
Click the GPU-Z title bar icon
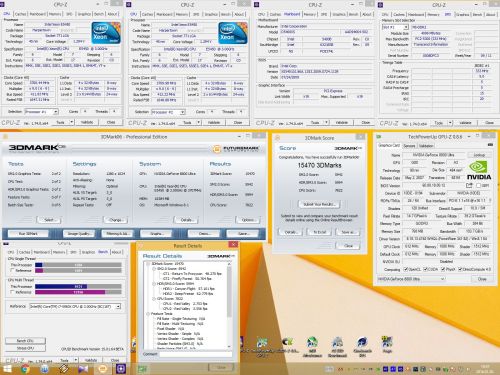[x=379, y=137]
